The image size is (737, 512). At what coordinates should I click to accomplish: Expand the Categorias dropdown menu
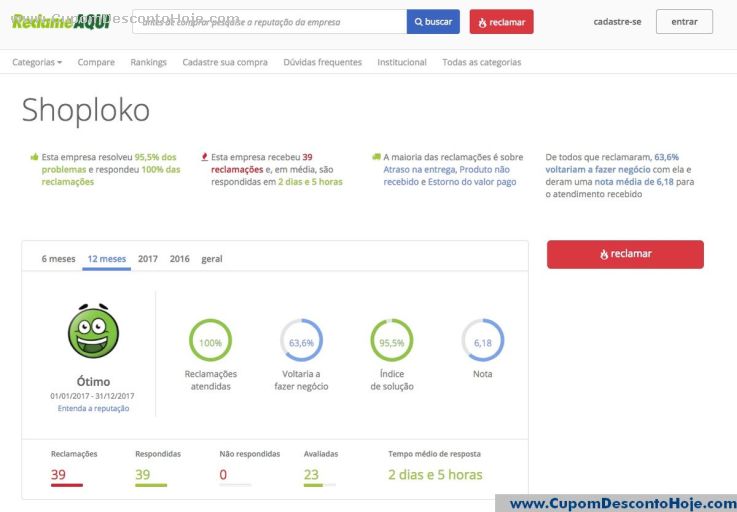(37, 62)
